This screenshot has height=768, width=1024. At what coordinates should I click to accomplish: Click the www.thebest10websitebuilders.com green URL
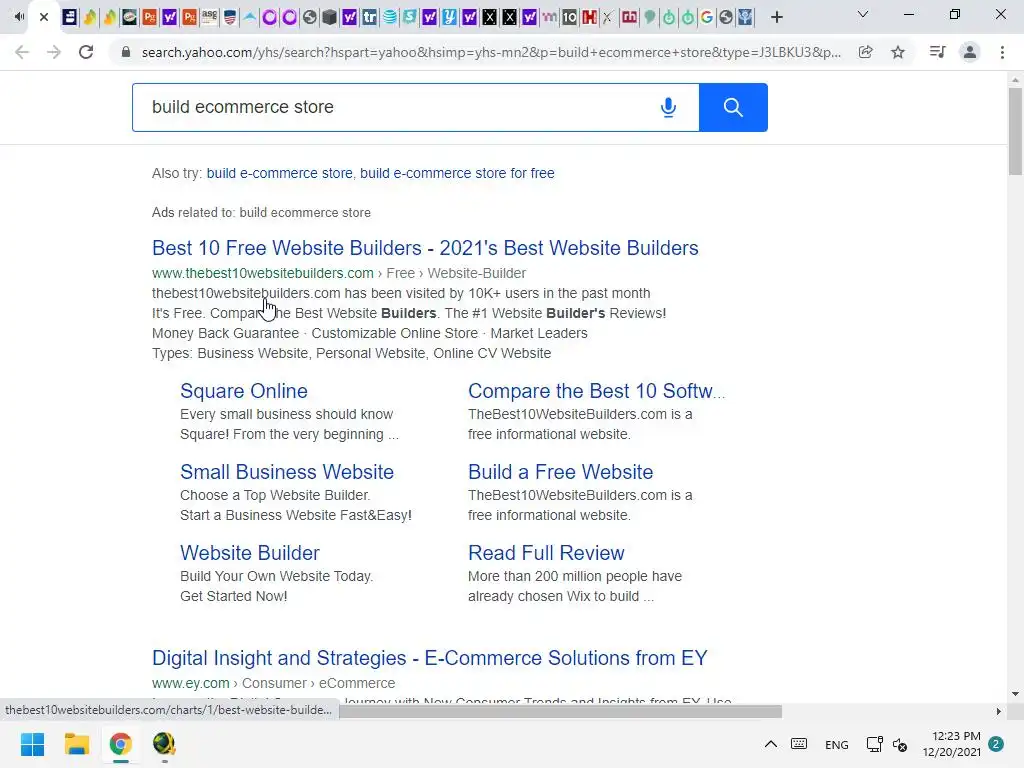click(263, 273)
